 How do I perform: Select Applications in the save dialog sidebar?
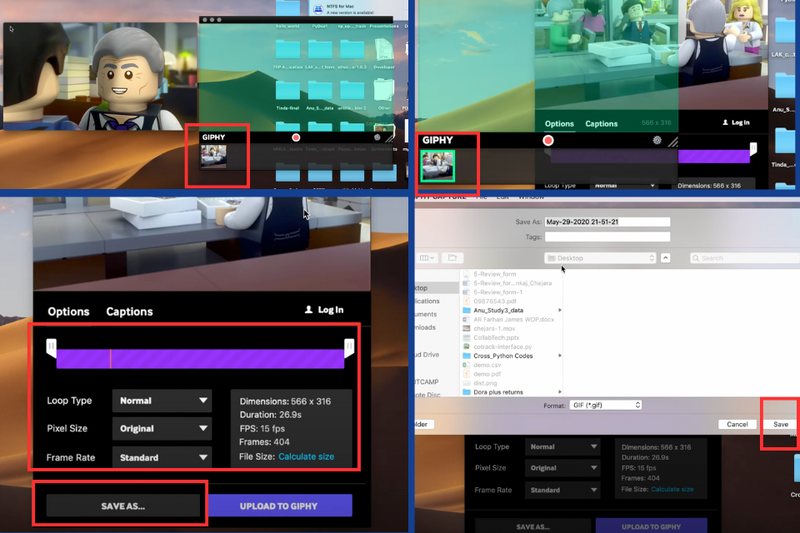point(427,301)
